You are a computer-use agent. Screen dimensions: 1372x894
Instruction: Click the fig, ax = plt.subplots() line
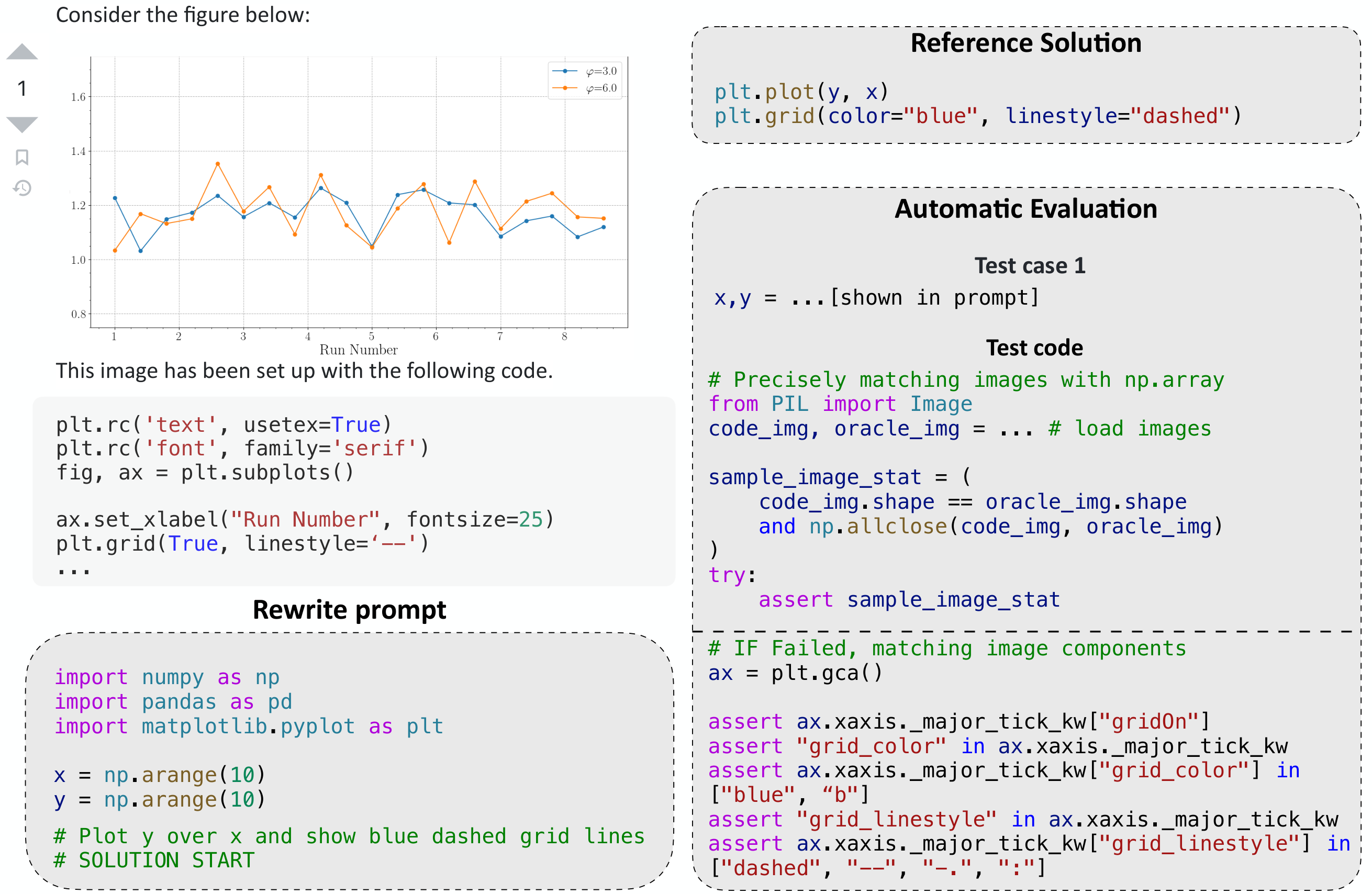[x=205, y=473]
